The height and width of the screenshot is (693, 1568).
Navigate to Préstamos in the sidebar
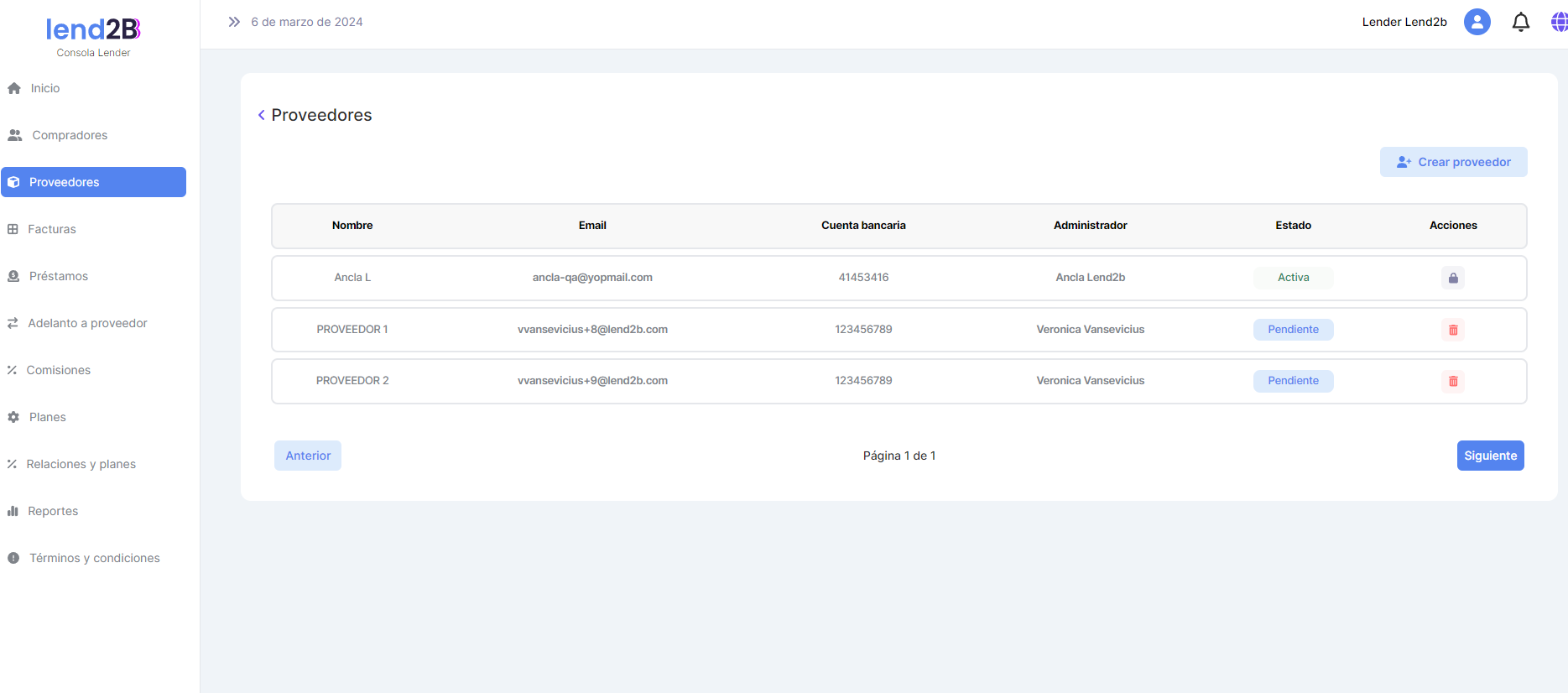pos(58,276)
